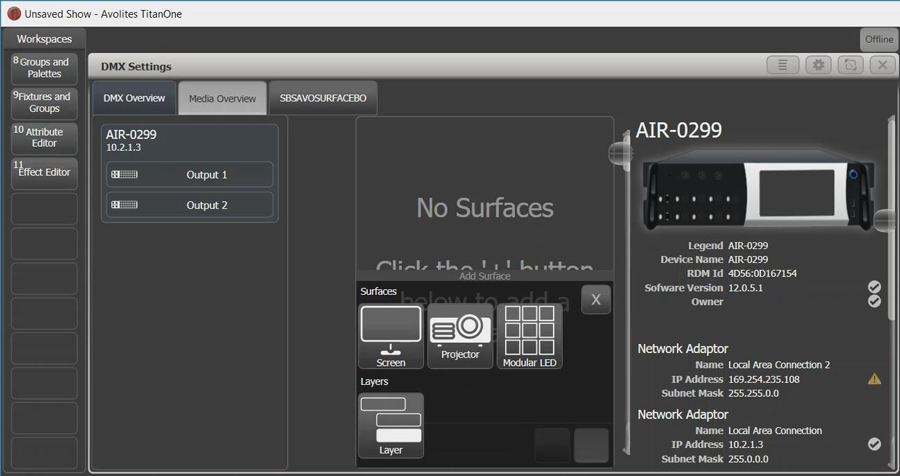
Task: Open Fixtures and Groups workspace
Action: tap(44, 103)
